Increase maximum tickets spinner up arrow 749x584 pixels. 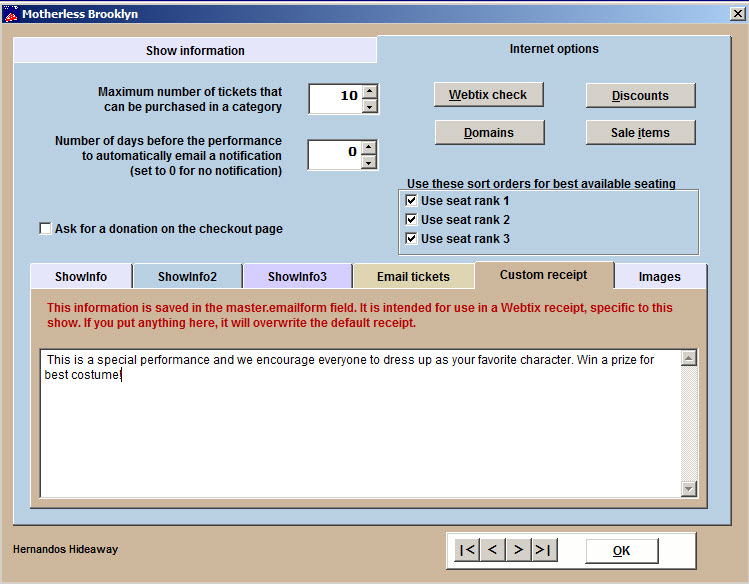(369, 91)
